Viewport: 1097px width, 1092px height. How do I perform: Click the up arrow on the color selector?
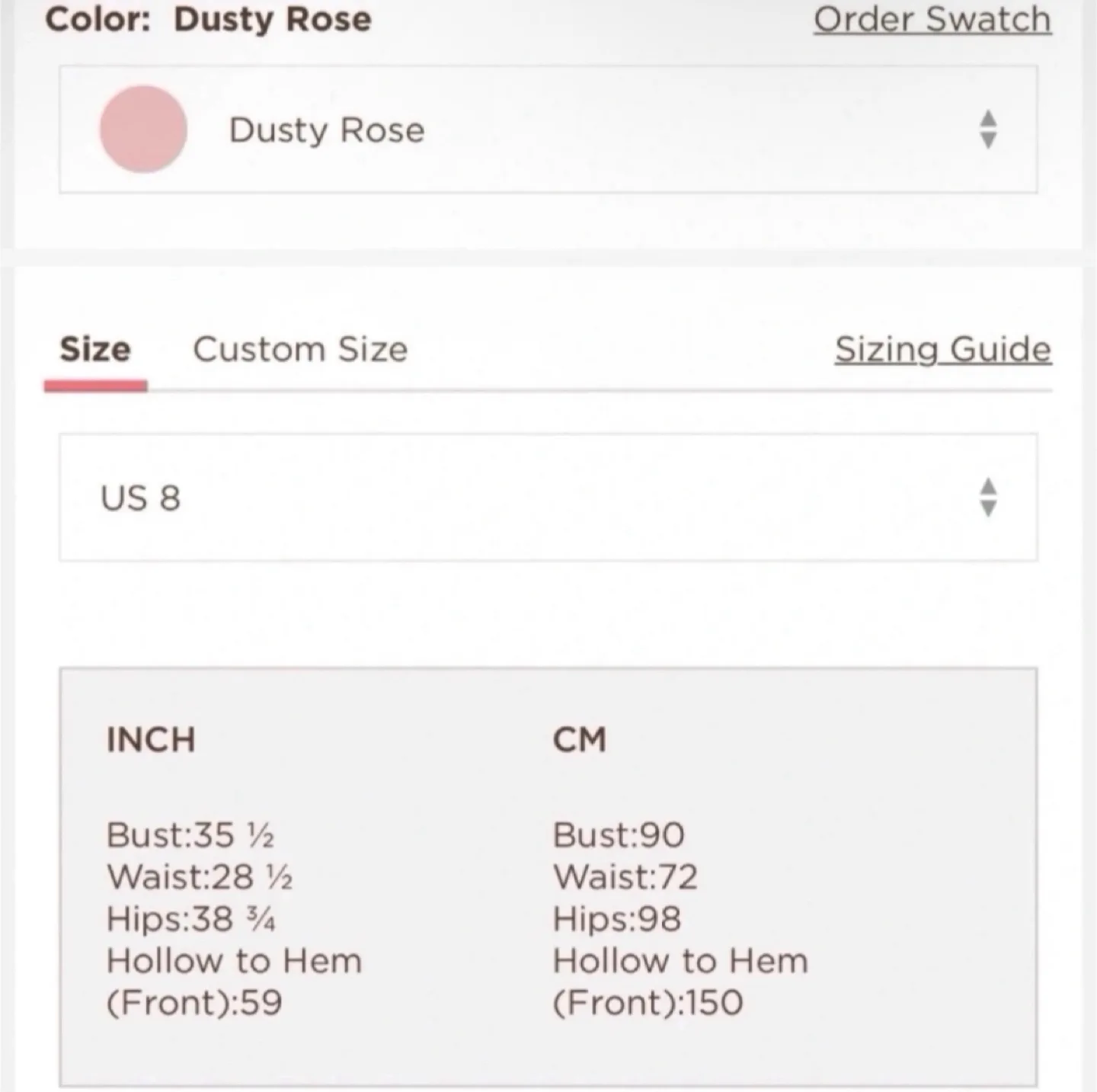point(987,120)
